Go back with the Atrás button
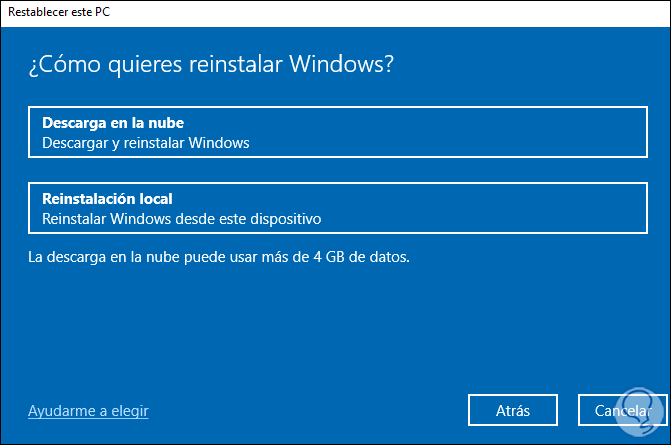Screen dimensions: 671x445 [x=512, y=410]
